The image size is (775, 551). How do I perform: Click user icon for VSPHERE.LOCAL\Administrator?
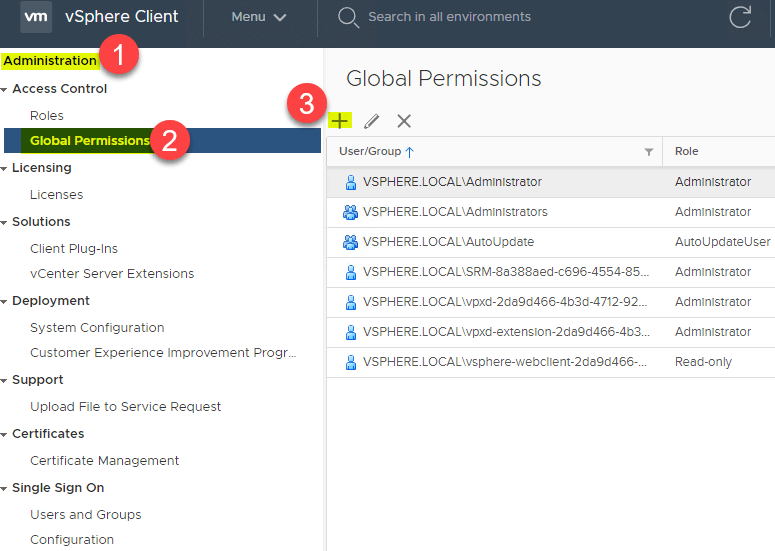[350, 182]
